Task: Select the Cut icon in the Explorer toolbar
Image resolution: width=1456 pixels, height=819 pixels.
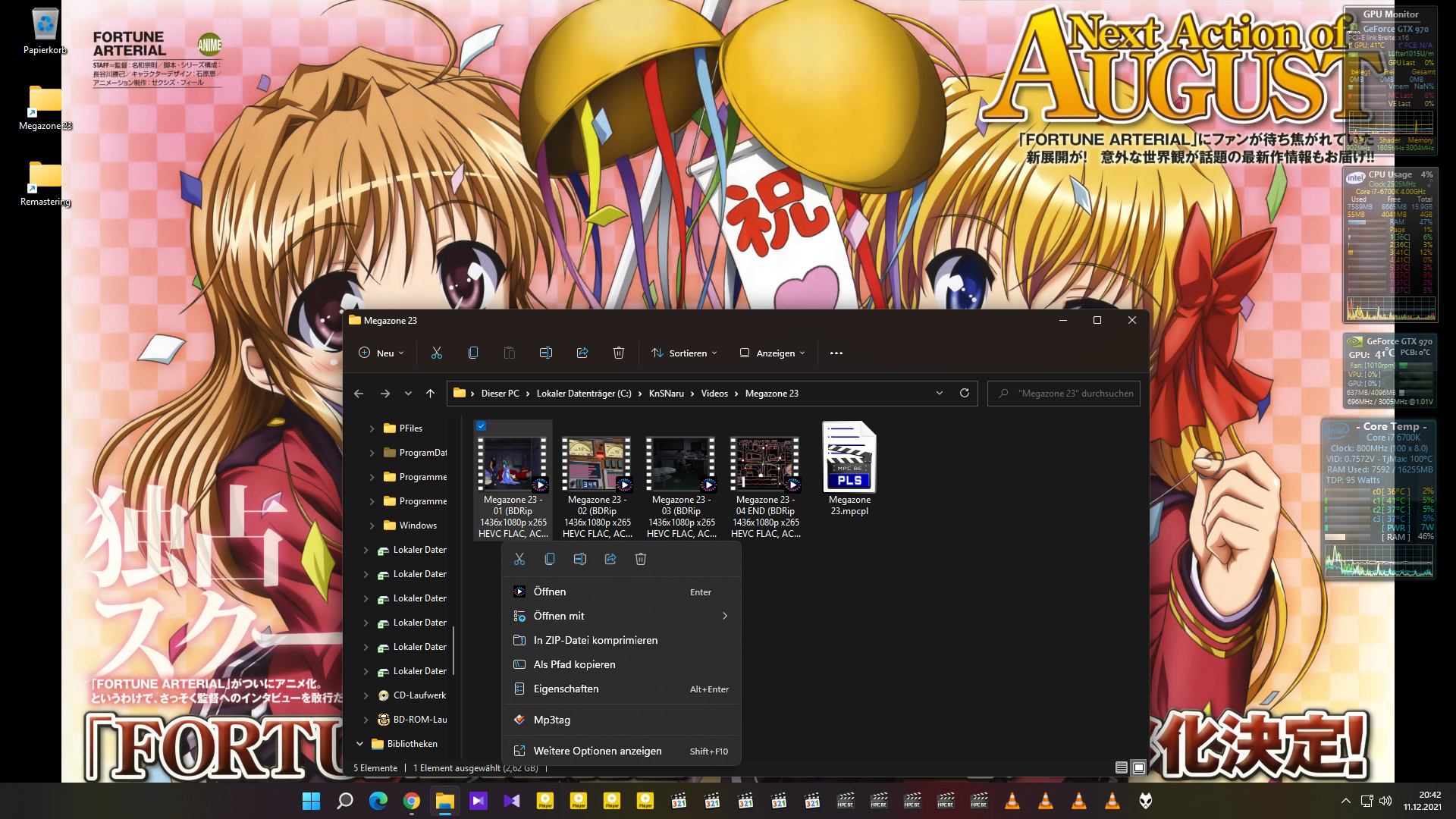Action: click(436, 353)
